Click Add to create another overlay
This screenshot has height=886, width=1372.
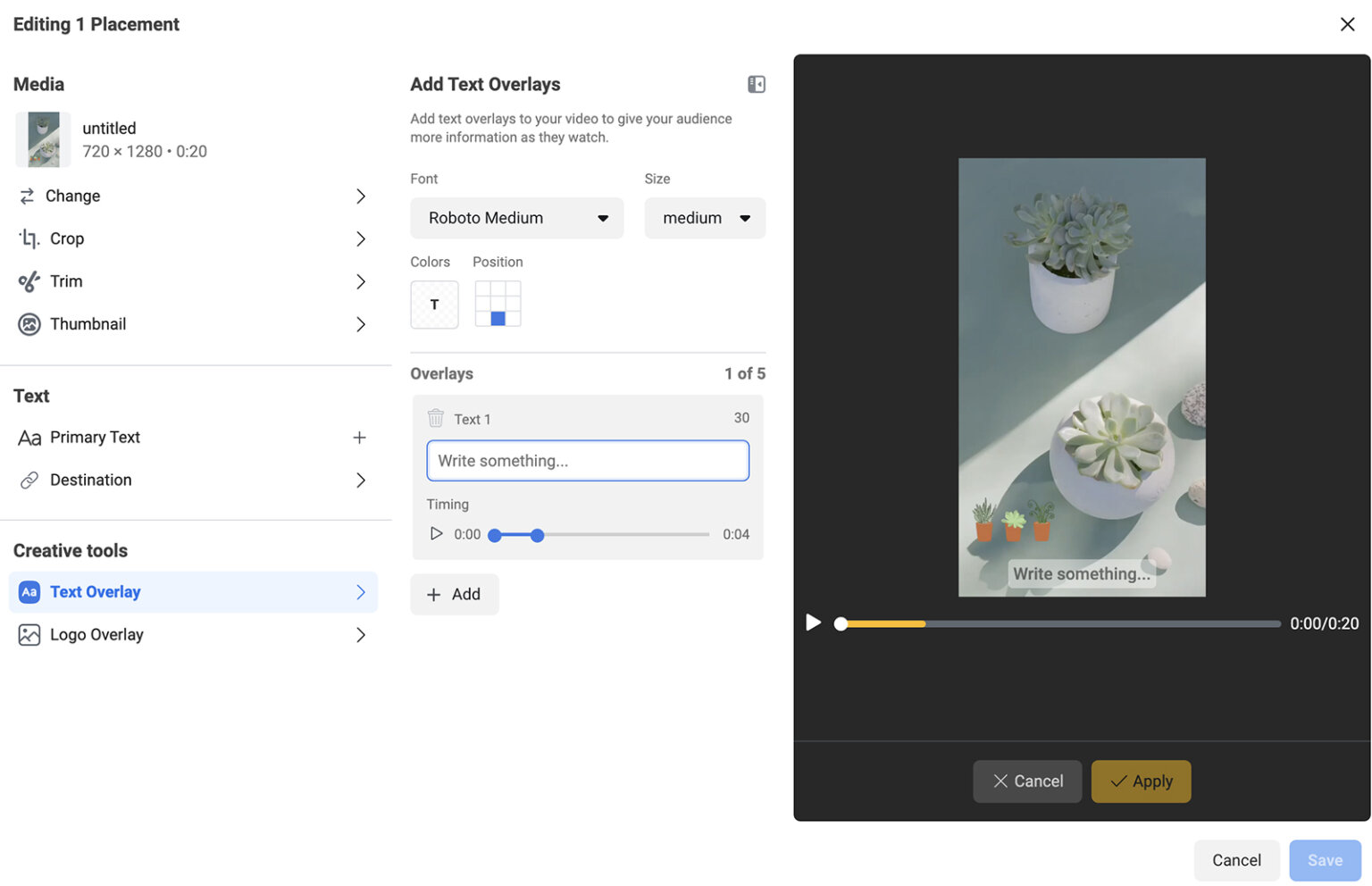(454, 594)
